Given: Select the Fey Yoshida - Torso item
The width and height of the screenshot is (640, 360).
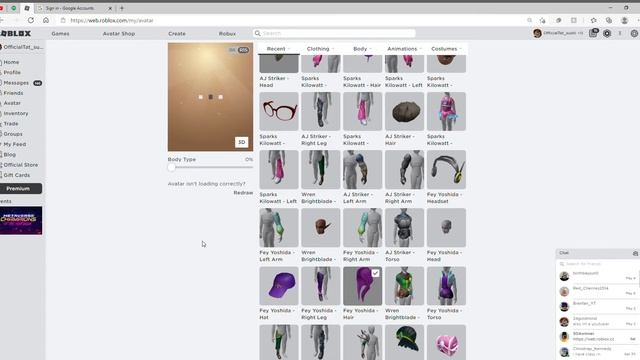Looking at the screenshot, I should [x=446, y=286].
